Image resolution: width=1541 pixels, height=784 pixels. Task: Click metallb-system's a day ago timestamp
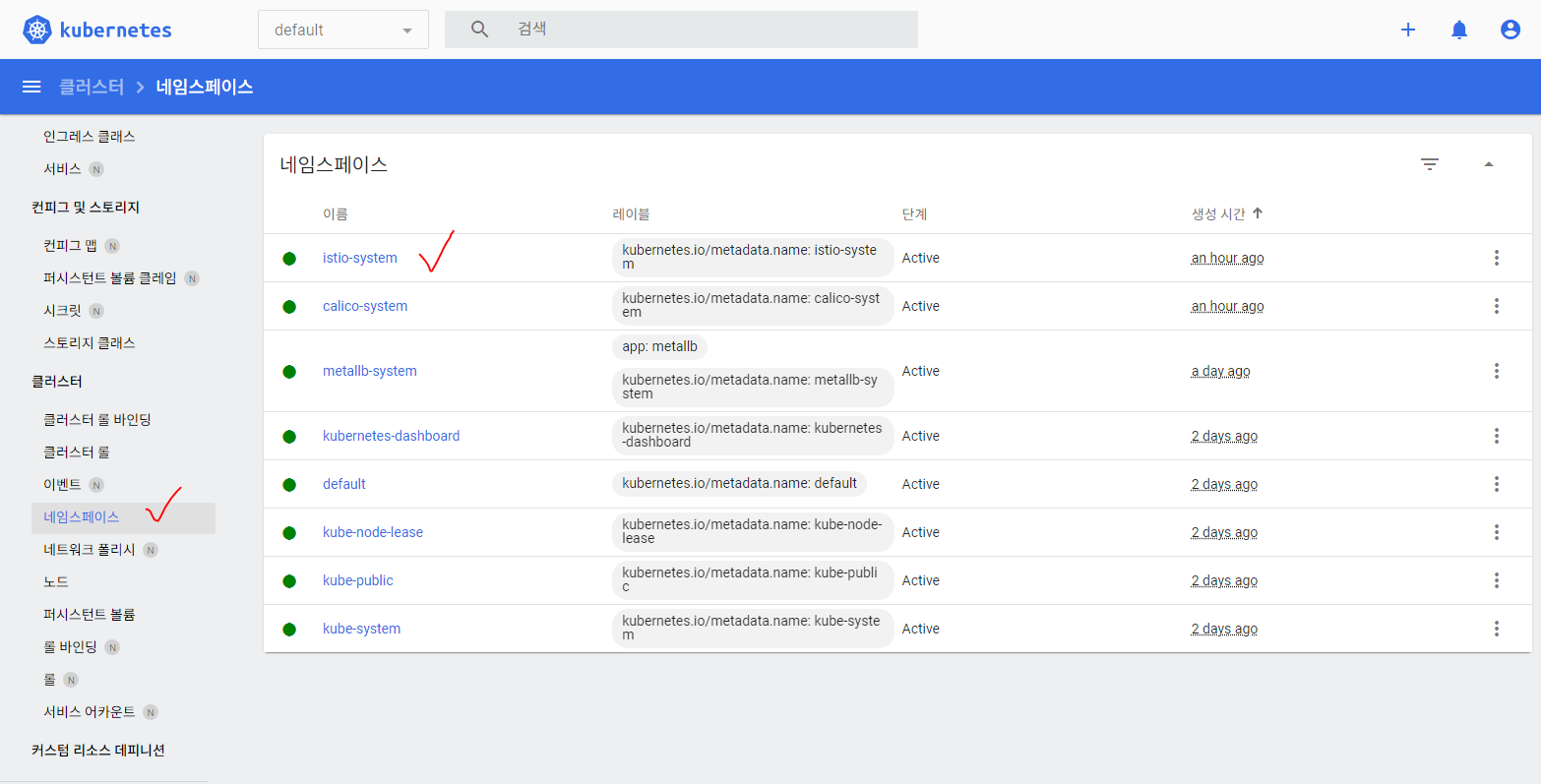[x=1220, y=371]
